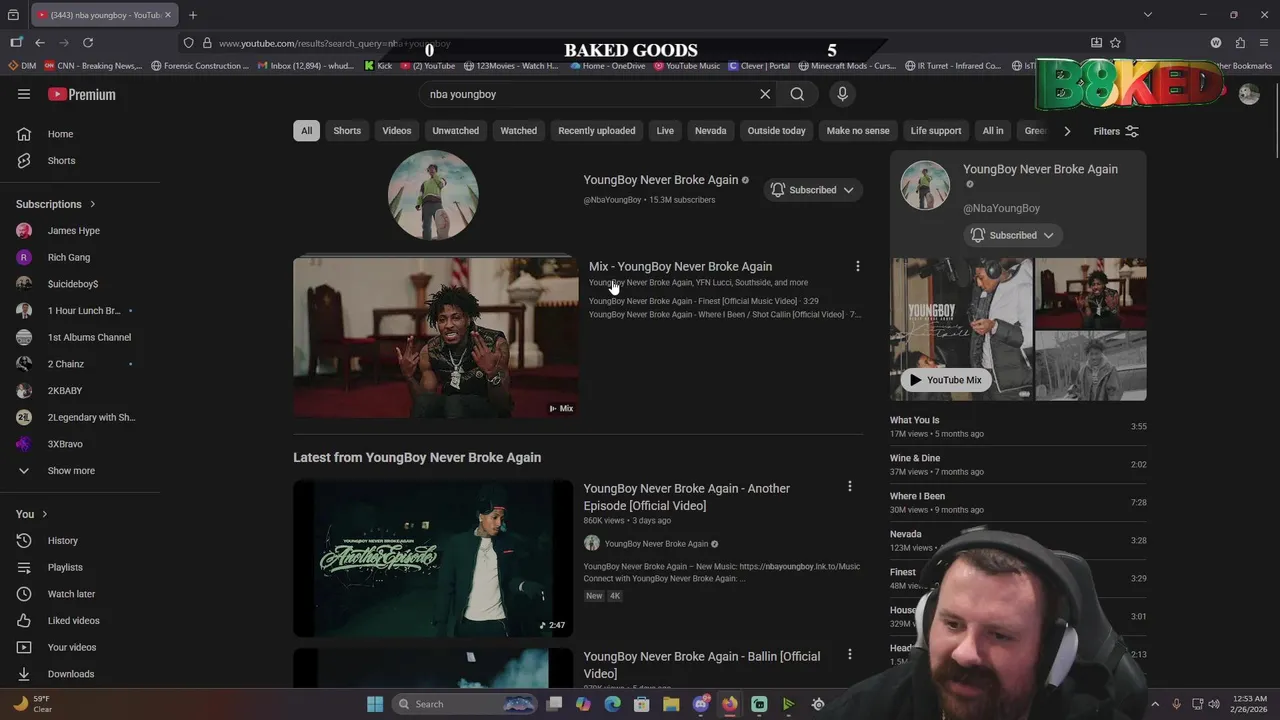Click the Windows taskbar Search box

coord(466,704)
